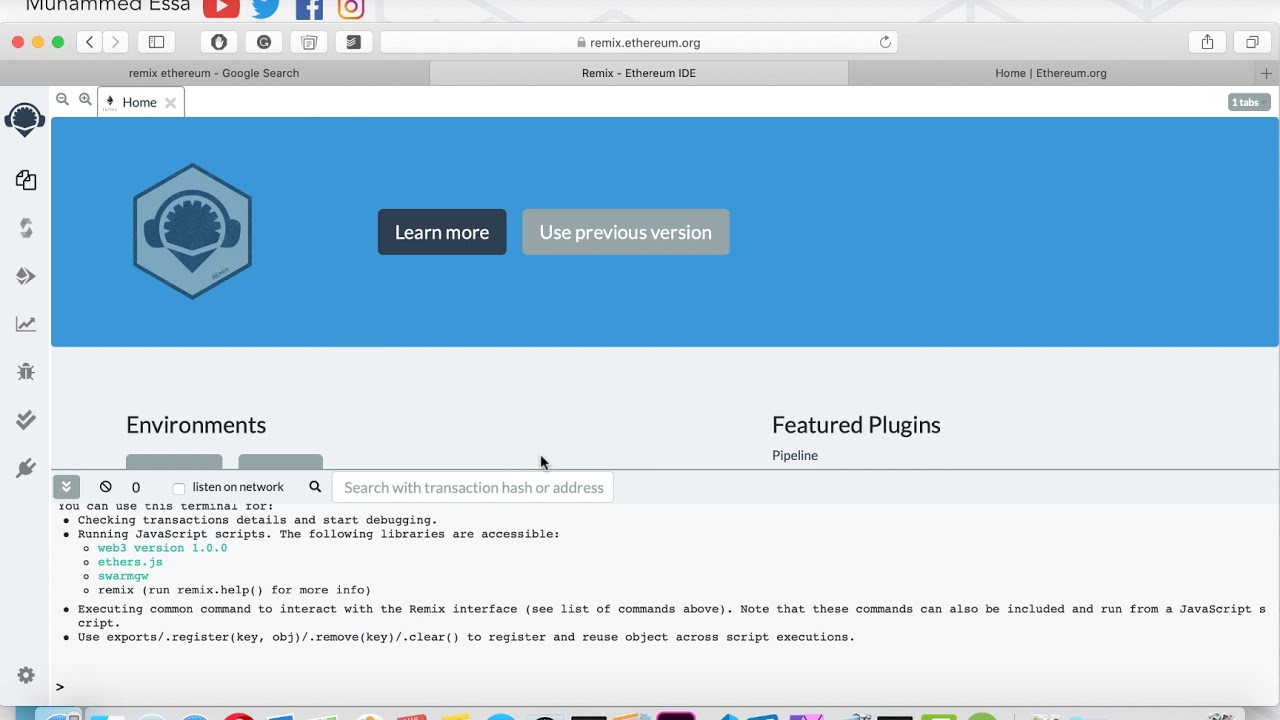Viewport: 1280px width, 720px height.
Task: Click Use previous version button
Action: [626, 232]
